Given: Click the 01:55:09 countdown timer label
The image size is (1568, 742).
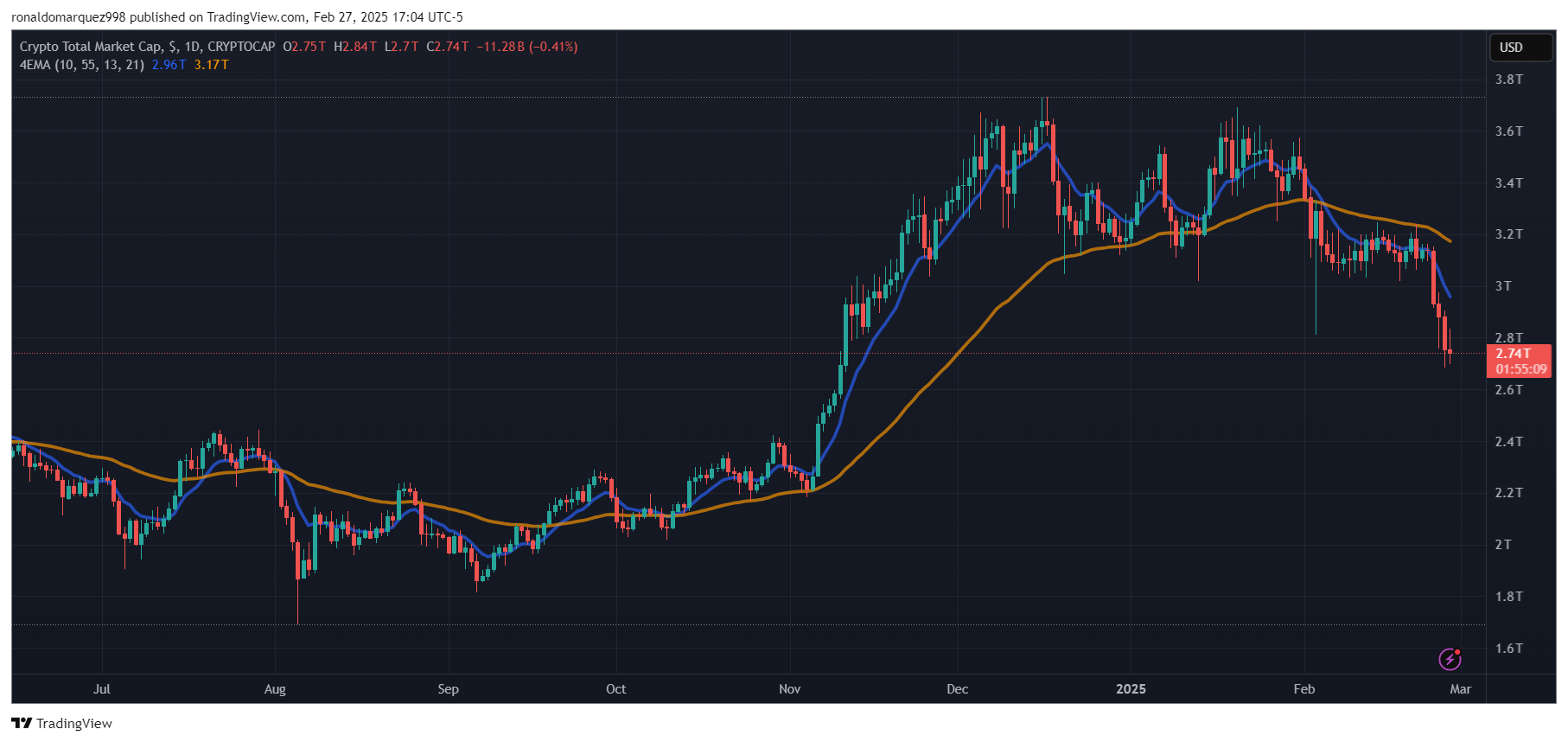Looking at the screenshot, I should click(x=1521, y=369).
